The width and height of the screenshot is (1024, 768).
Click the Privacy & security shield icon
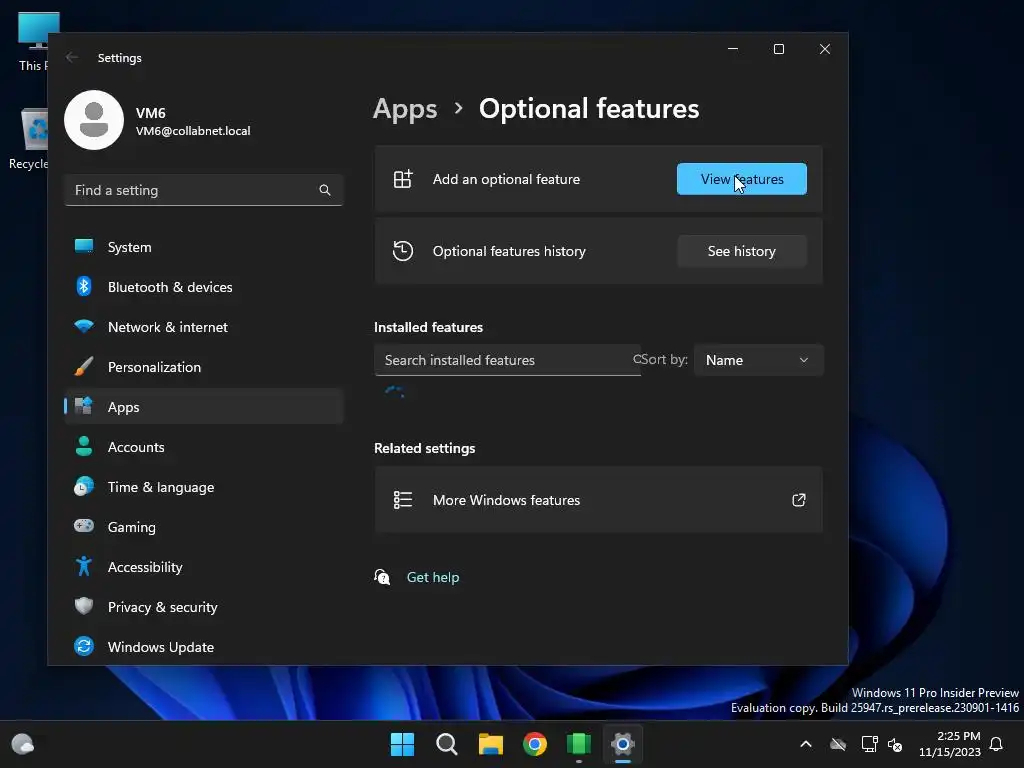click(x=84, y=607)
